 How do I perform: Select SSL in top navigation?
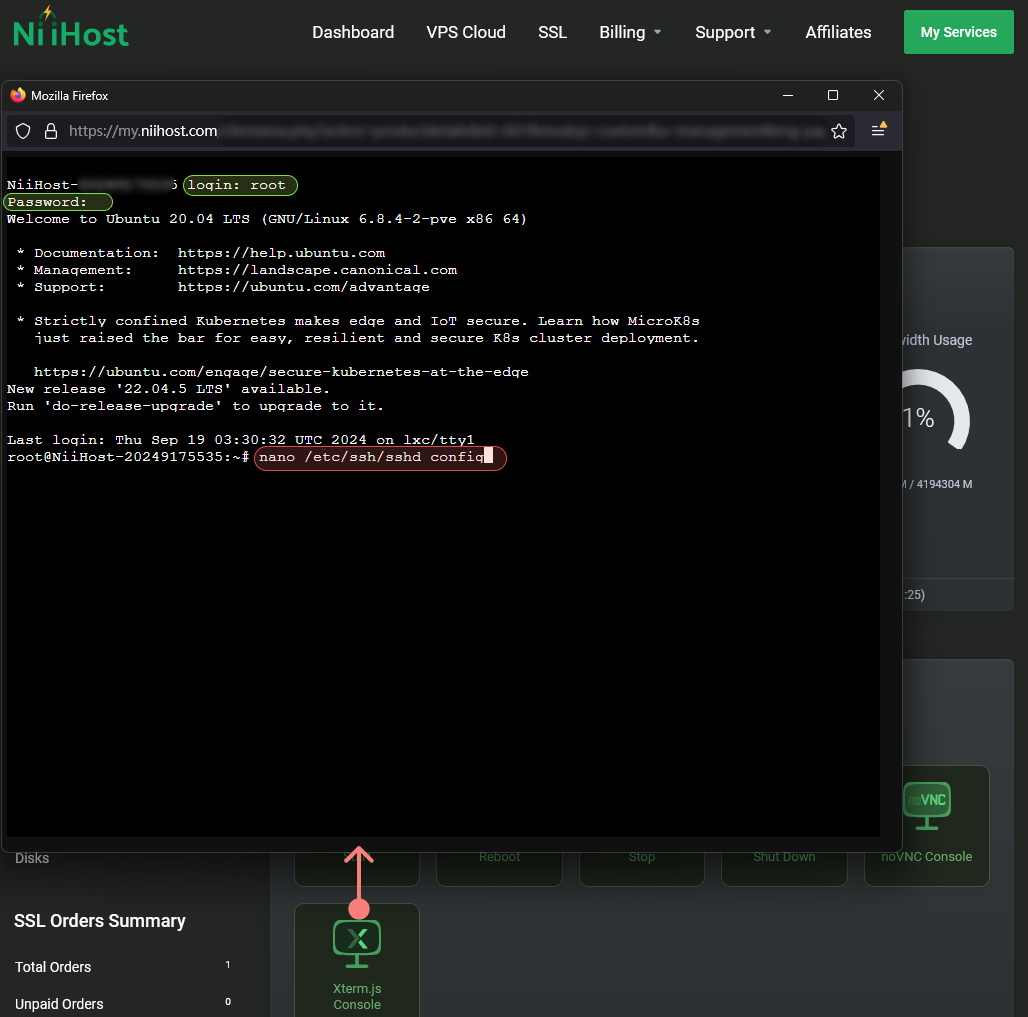552,32
